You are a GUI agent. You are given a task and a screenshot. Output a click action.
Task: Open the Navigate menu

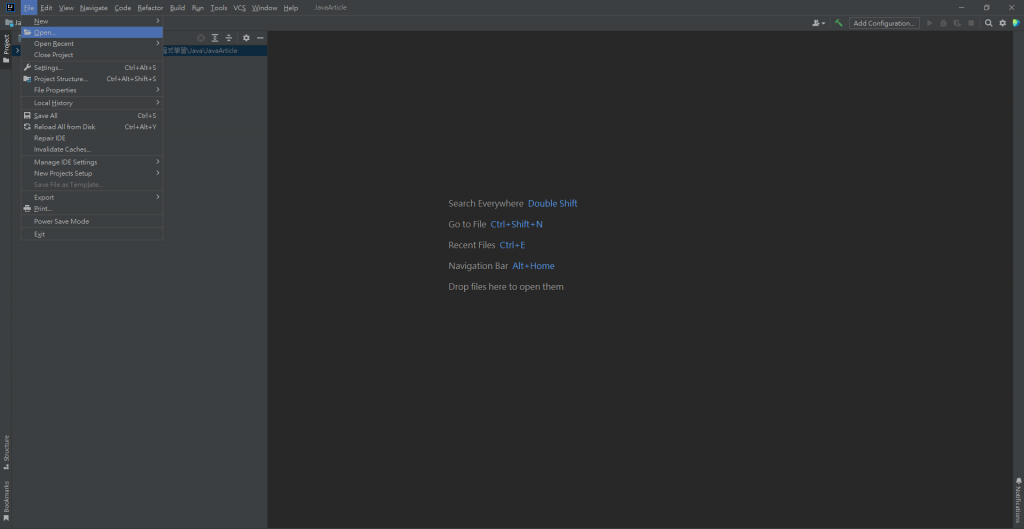93,8
